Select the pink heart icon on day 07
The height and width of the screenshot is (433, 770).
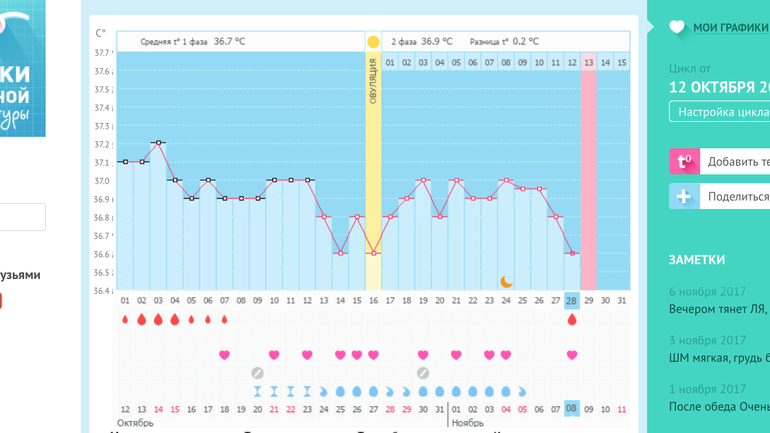224,355
